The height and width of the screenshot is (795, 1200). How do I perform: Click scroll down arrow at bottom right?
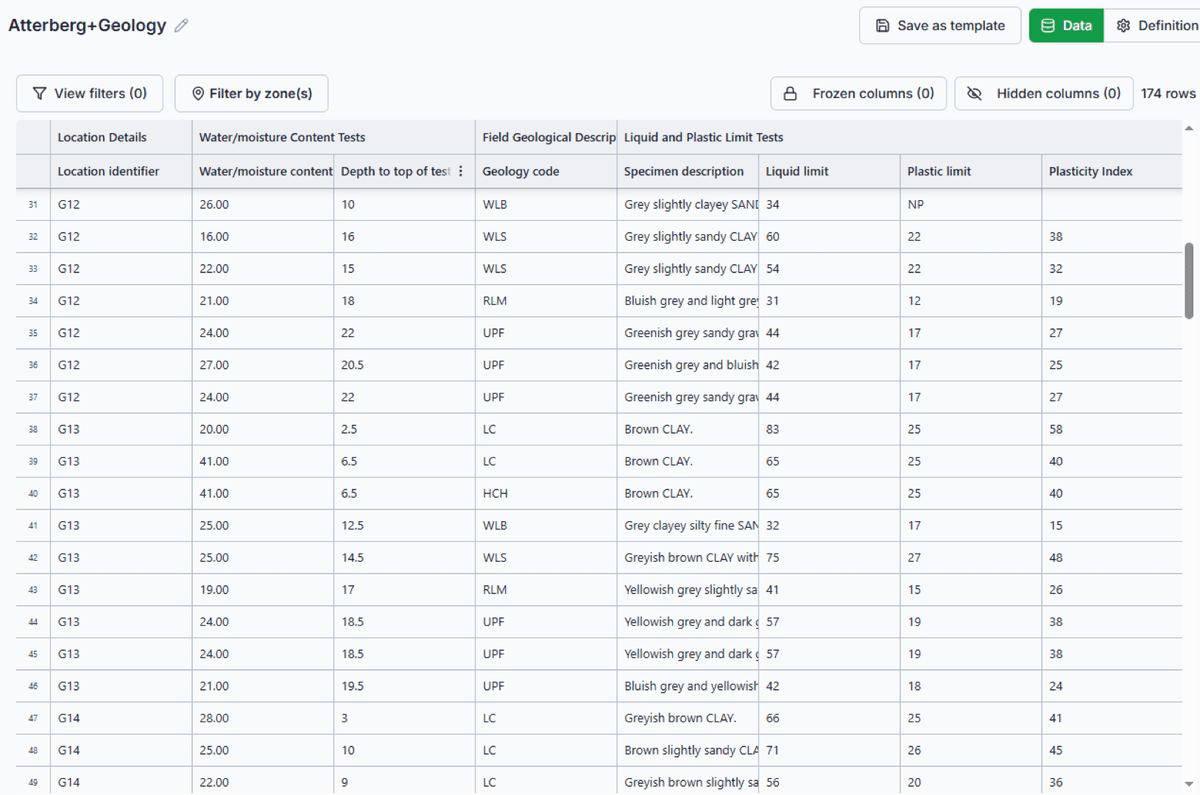(1189, 783)
